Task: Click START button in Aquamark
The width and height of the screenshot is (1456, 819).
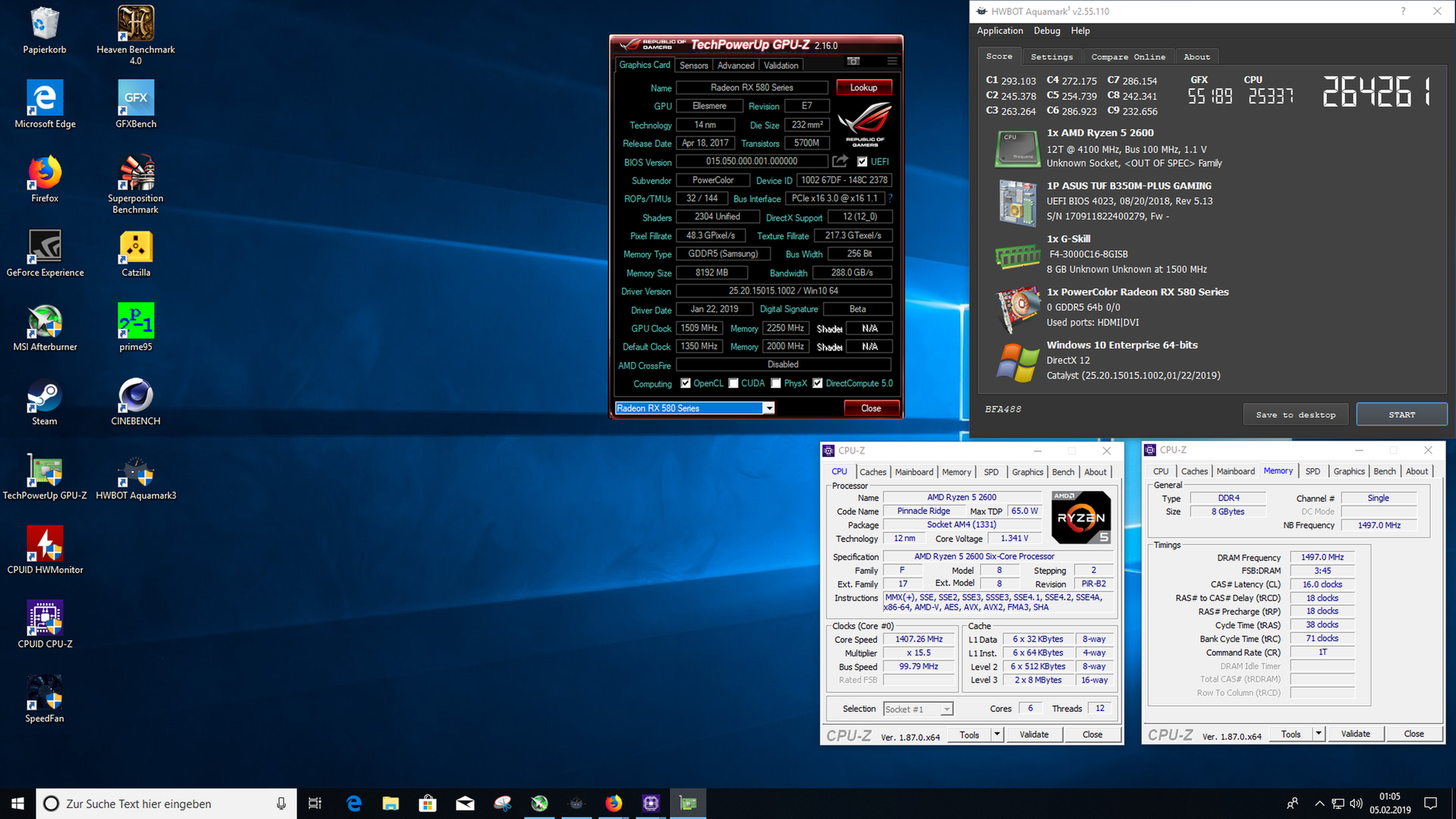Action: click(x=1401, y=414)
